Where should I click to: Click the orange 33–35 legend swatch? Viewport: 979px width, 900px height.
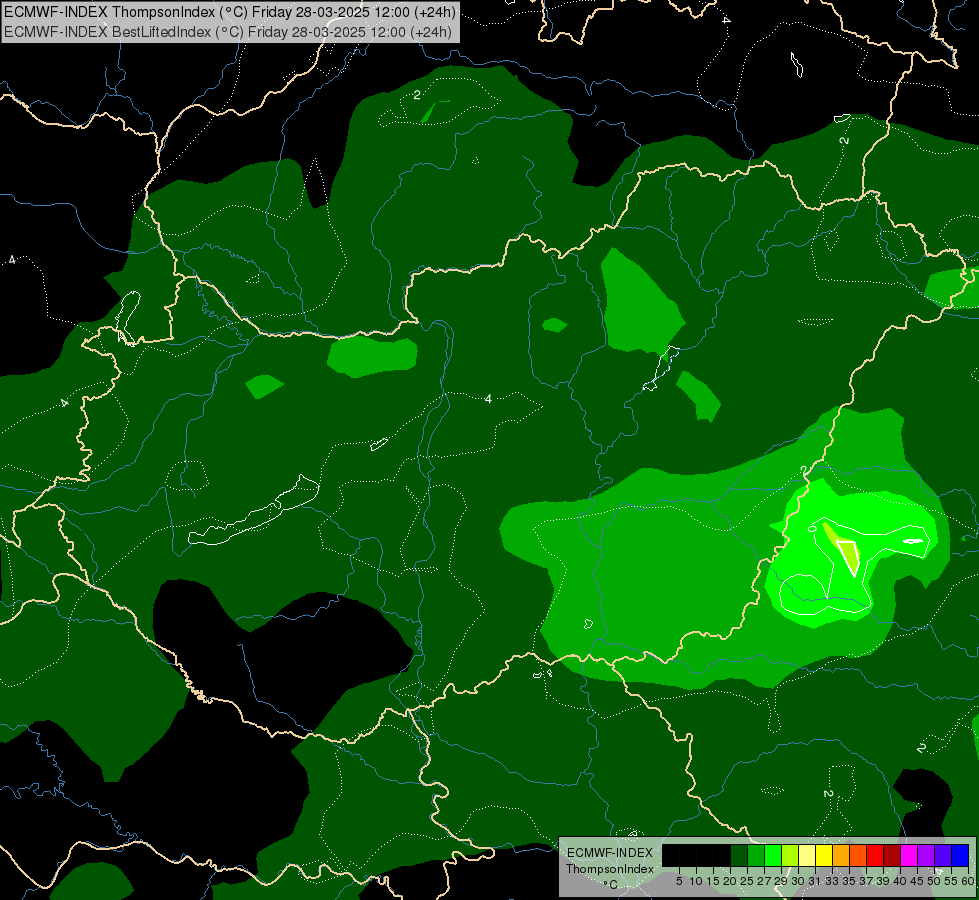[841, 855]
